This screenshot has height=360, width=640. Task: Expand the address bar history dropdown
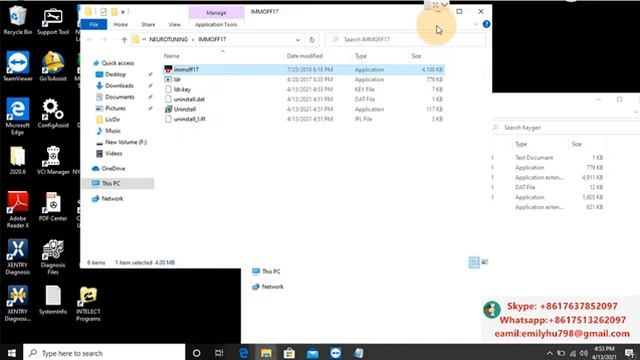coord(298,40)
